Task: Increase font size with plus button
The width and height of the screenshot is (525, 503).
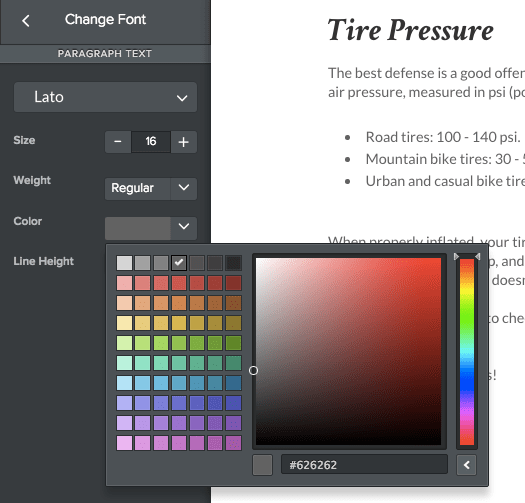Action: (x=183, y=142)
